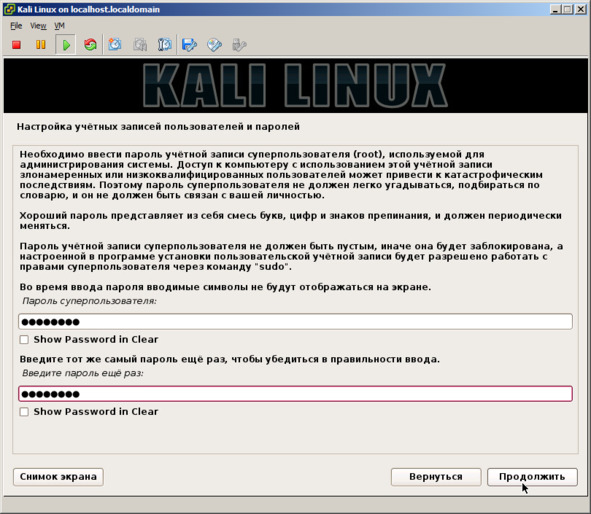The height and width of the screenshot is (514, 591).
Task: Enable second Show Password in Clear checkbox
Action: (24, 412)
